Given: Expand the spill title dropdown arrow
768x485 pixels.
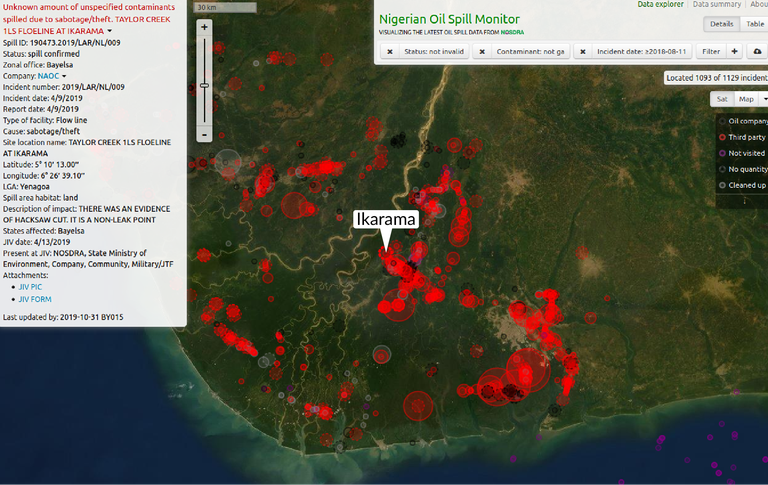Looking at the screenshot, I should tap(110, 31).
